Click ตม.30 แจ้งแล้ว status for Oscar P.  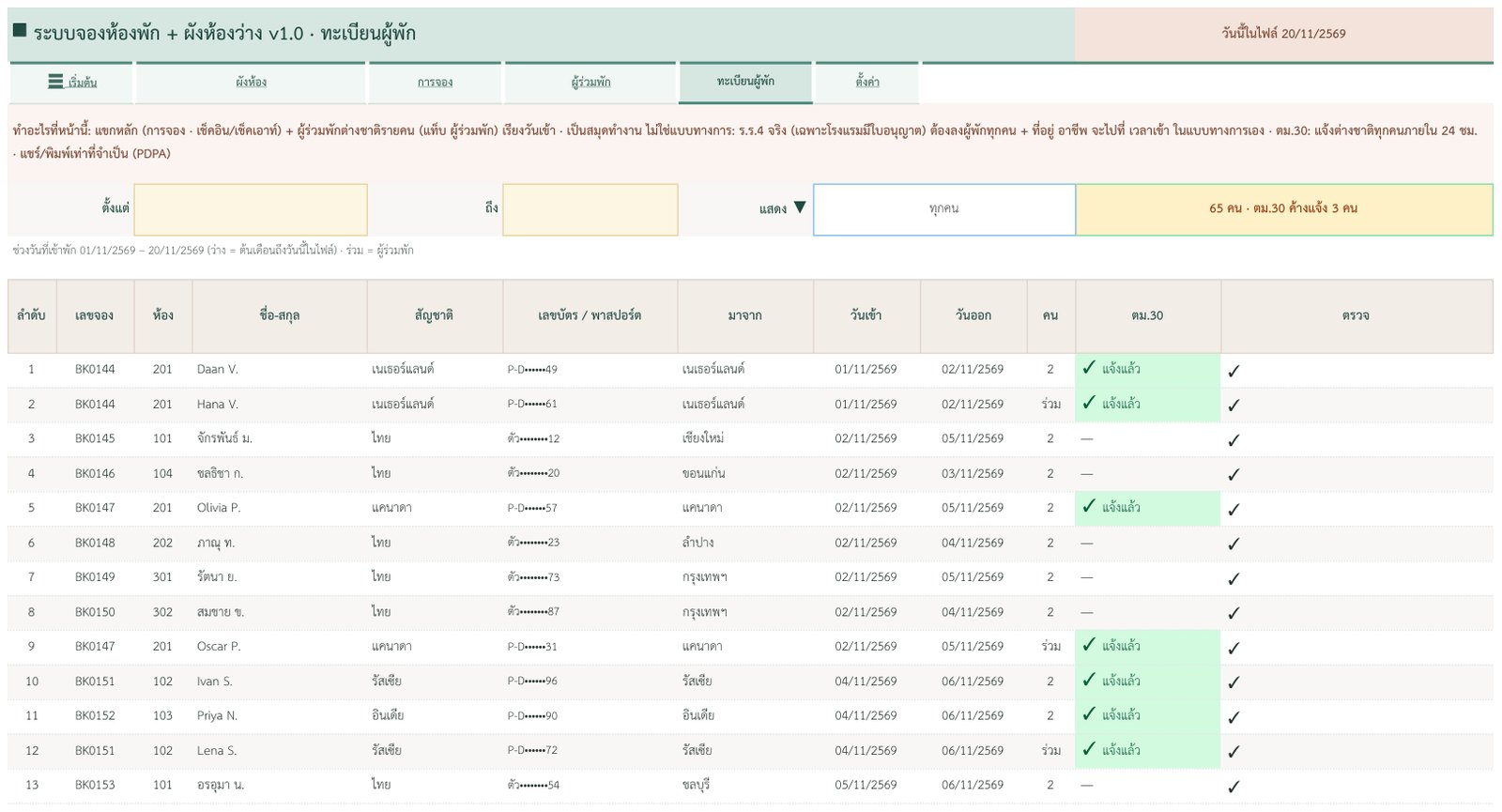pos(1148,646)
